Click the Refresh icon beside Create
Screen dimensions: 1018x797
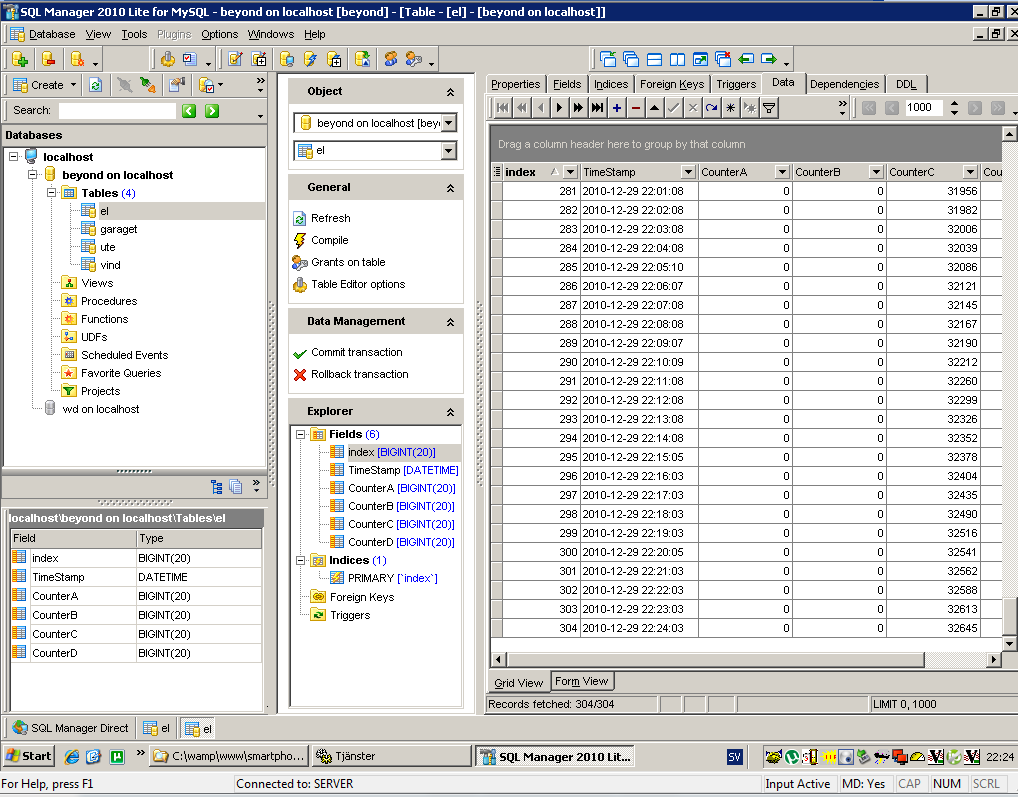[x=95, y=85]
